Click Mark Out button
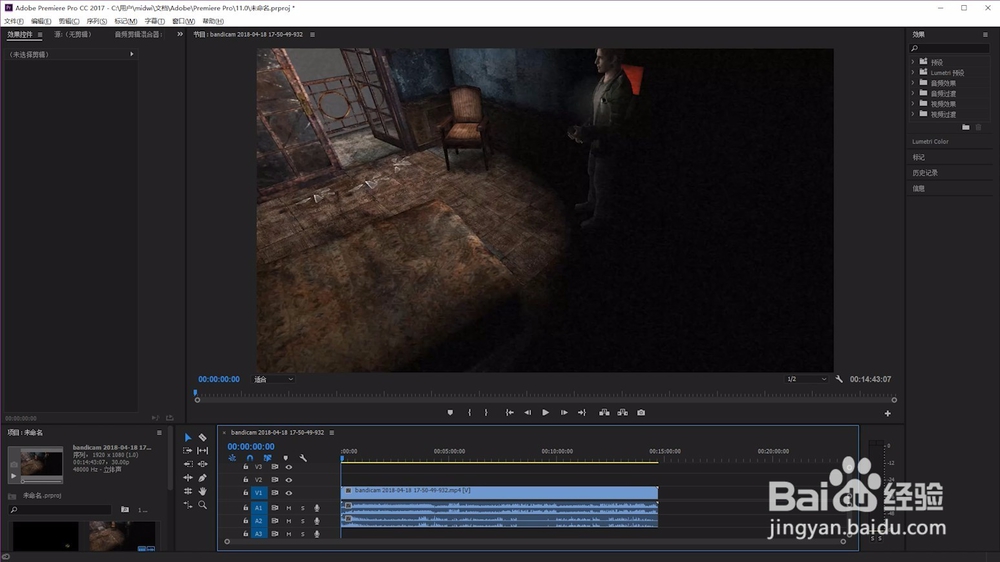 click(x=486, y=413)
